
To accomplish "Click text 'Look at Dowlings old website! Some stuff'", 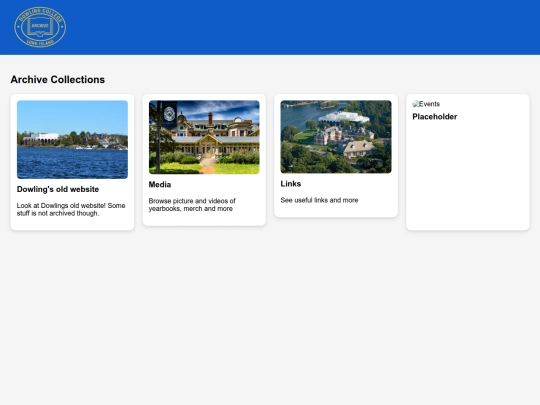I will pyautogui.click(x=71, y=209).
